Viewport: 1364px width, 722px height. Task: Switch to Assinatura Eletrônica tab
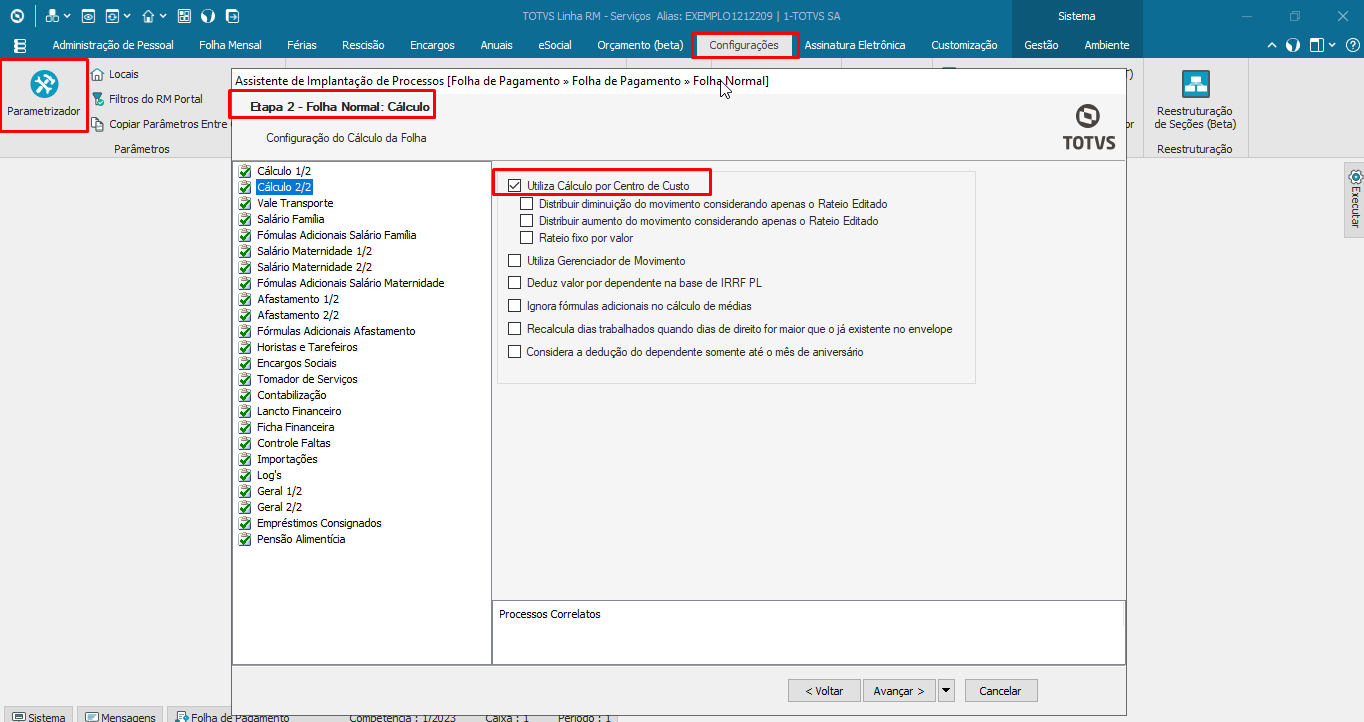pos(855,45)
